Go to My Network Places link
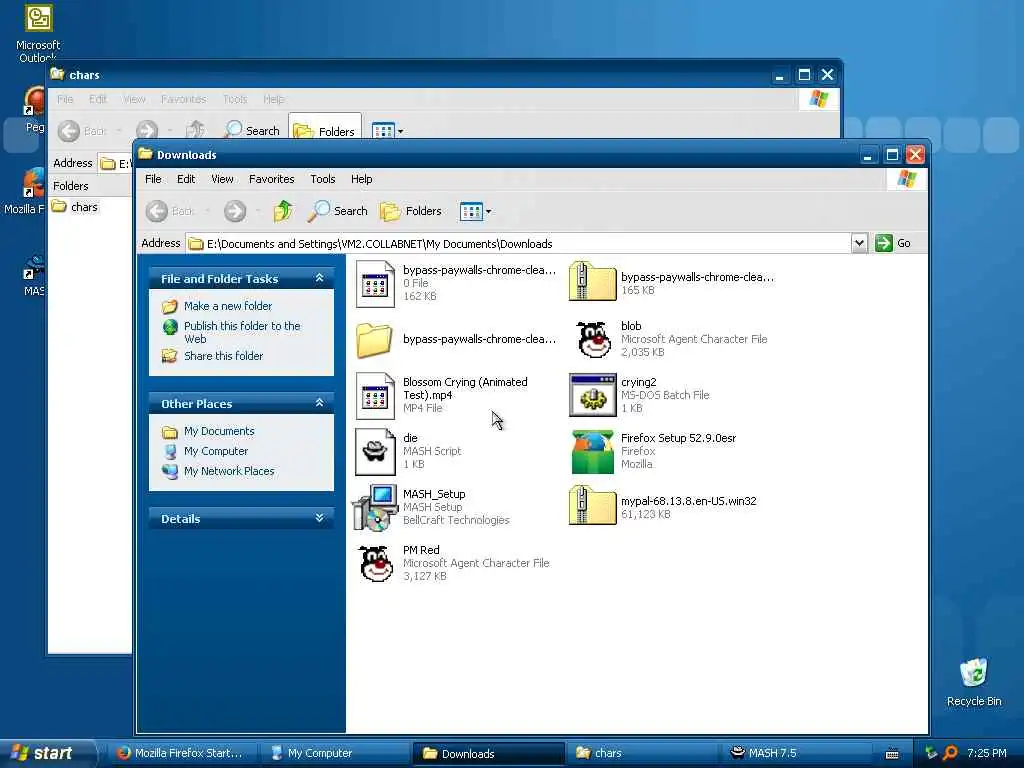The image size is (1024, 768). pyautogui.click(x=229, y=471)
